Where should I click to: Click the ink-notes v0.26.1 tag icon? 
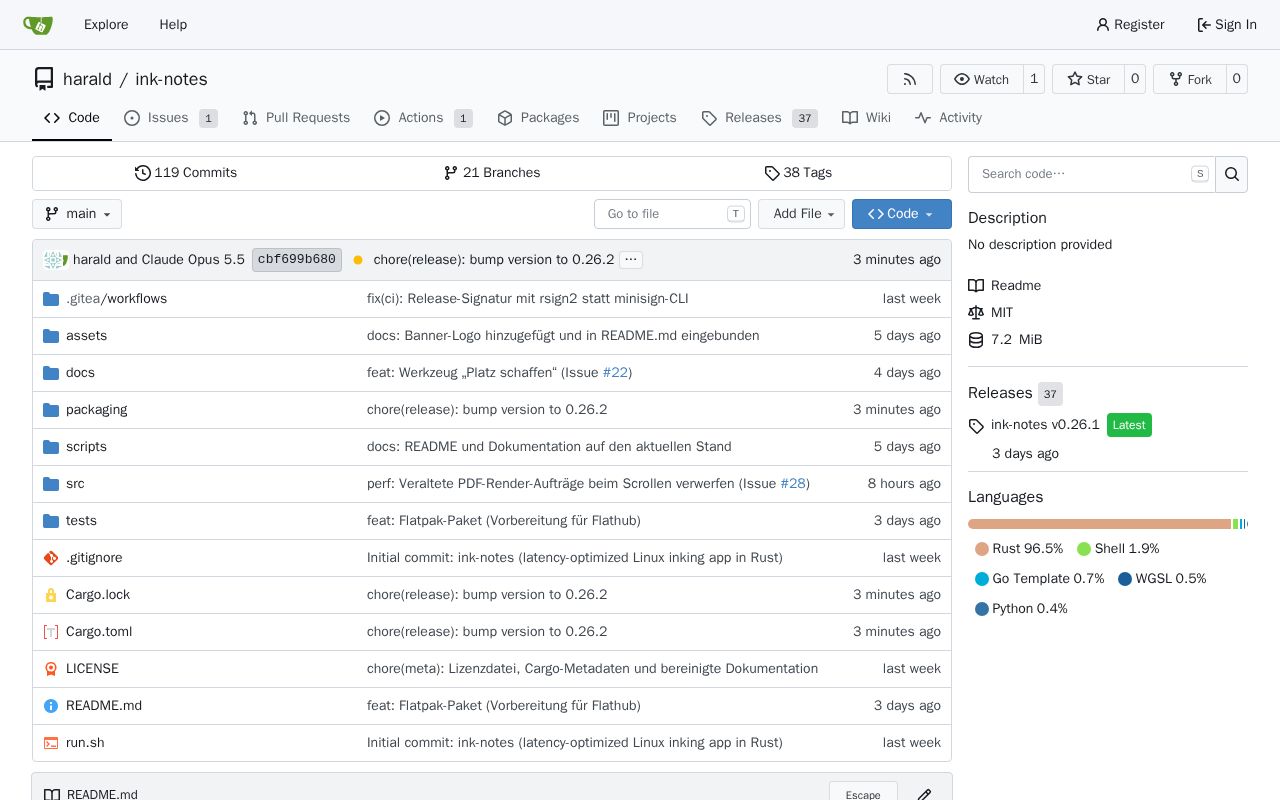click(x=977, y=426)
